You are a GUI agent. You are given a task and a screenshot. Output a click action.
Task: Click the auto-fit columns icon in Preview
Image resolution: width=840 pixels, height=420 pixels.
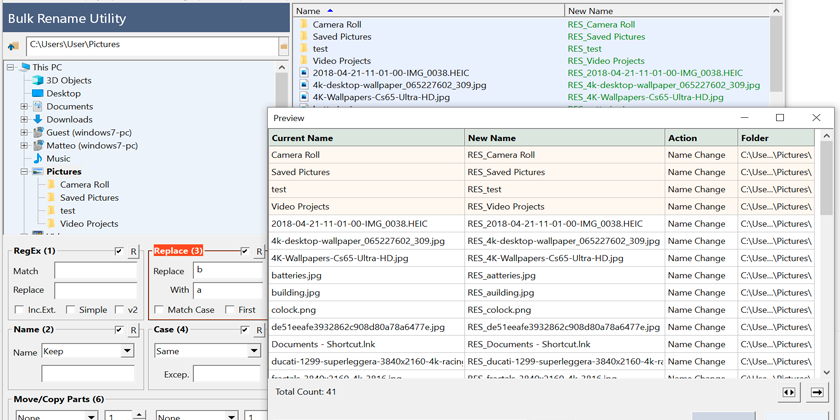point(789,392)
